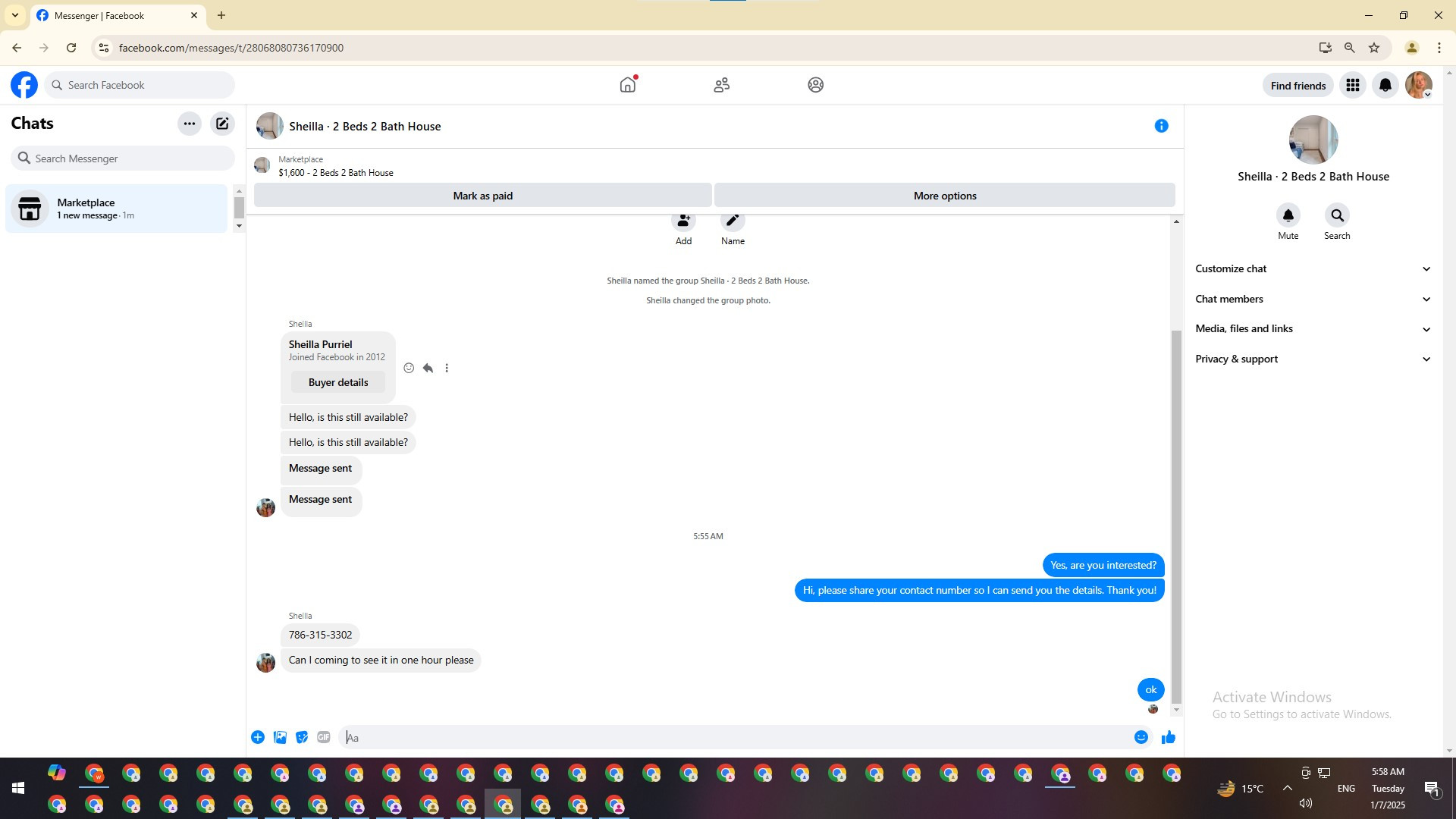This screenshot has height=819, width=1456.
Task: Click Mark as paid button
Action: point(482,196)
